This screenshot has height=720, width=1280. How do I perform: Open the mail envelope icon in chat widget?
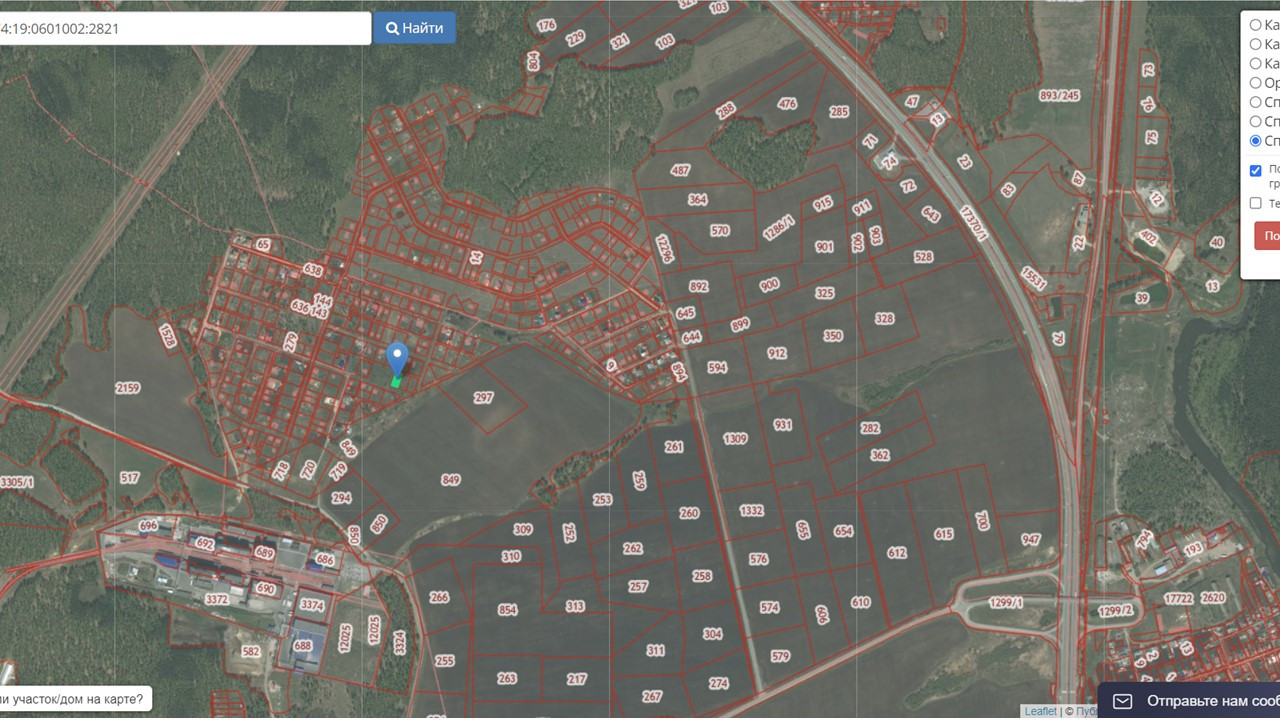[1123, 701]
